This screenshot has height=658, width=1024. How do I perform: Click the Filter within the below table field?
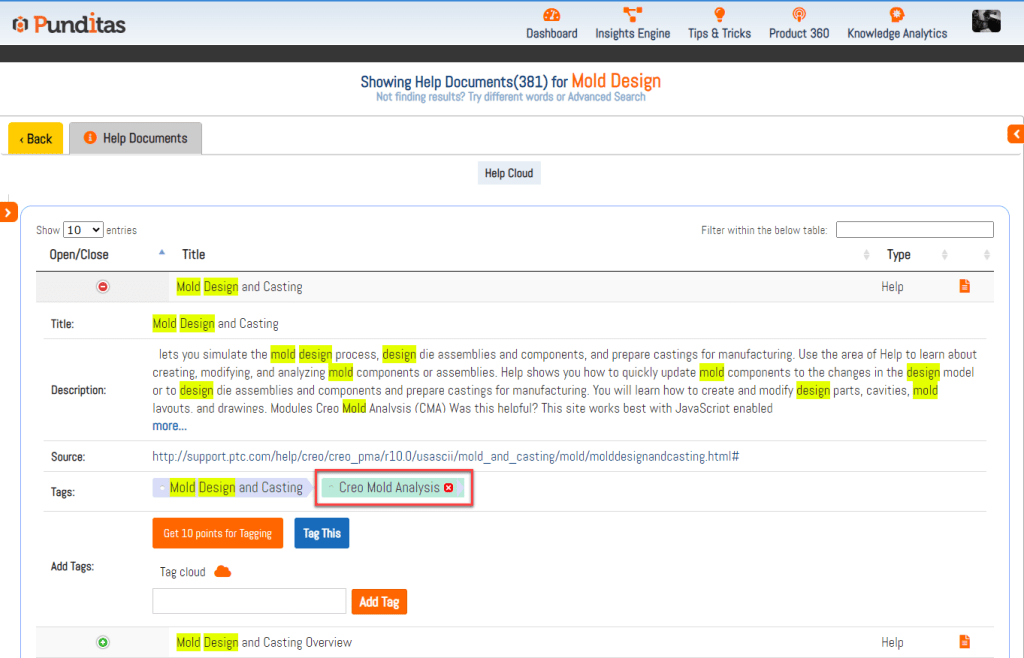tap(914, 230)
